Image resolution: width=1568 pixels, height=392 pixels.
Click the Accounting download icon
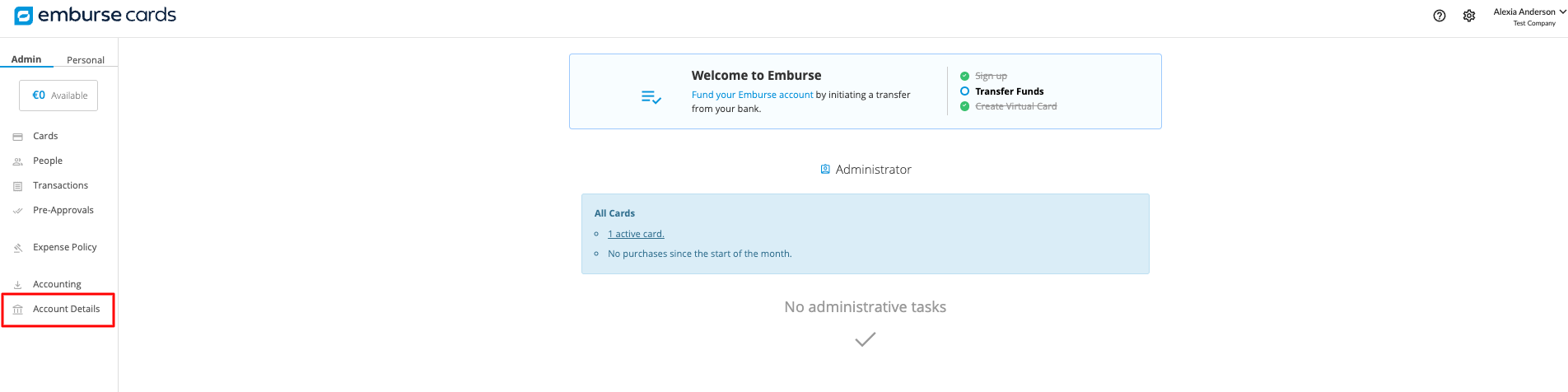pos(17,285)
